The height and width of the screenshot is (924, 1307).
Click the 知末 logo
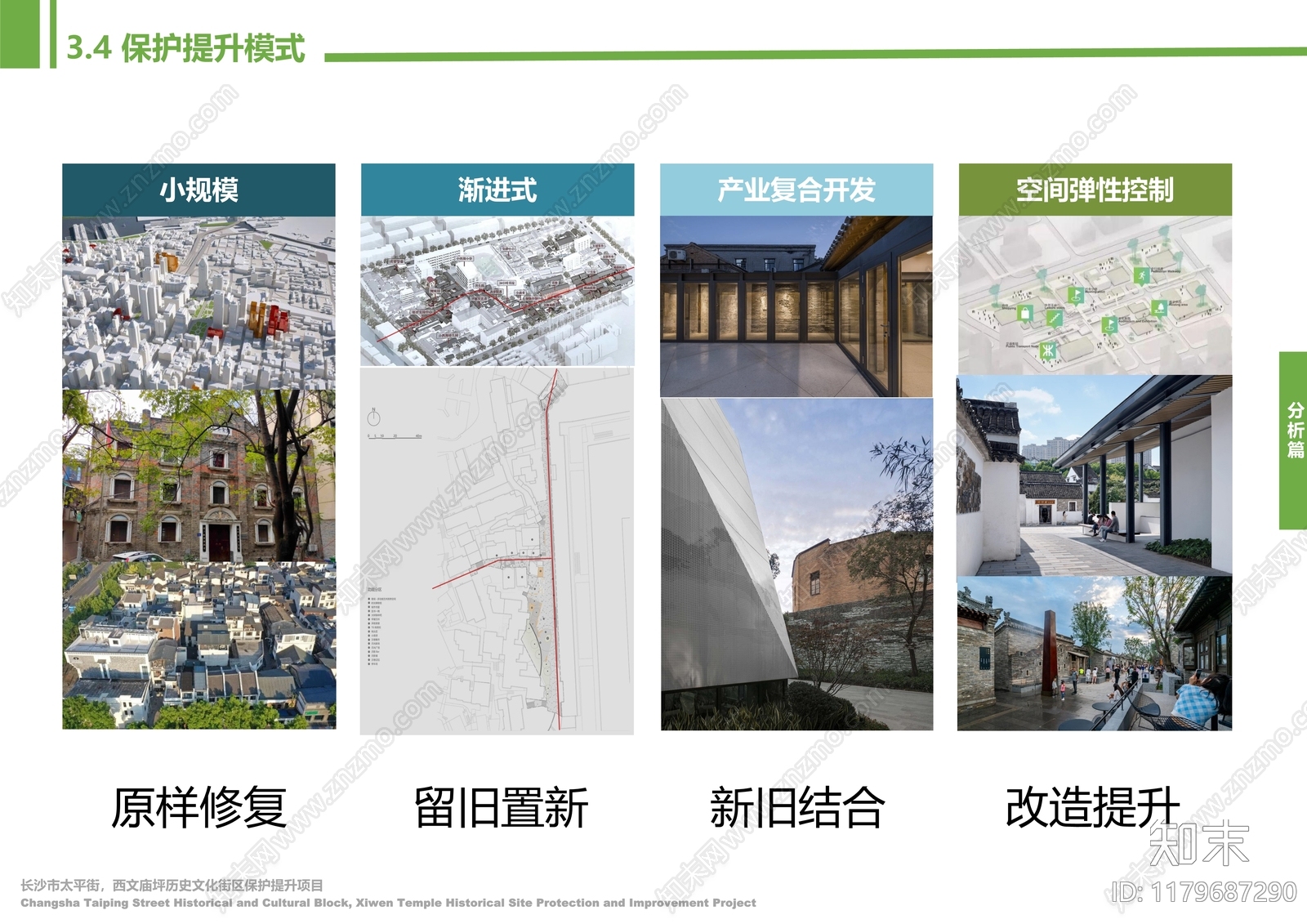tap(1198, 844)
